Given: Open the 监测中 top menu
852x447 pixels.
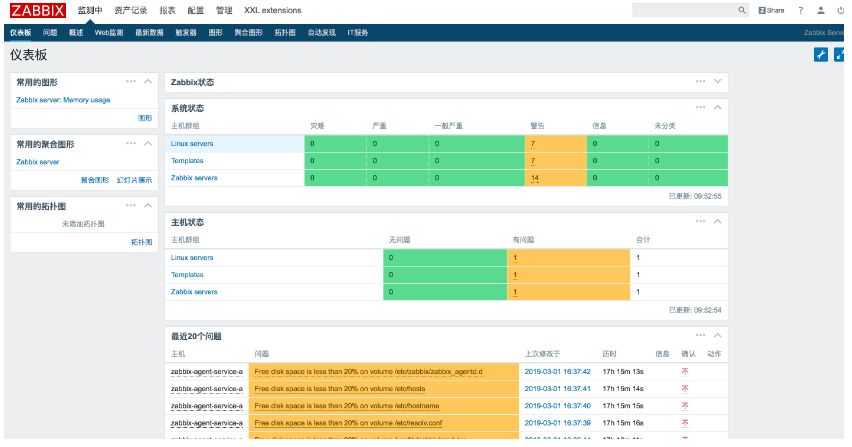Looking at the screenshot, I should pyautogui.click(x=90, y=10).
